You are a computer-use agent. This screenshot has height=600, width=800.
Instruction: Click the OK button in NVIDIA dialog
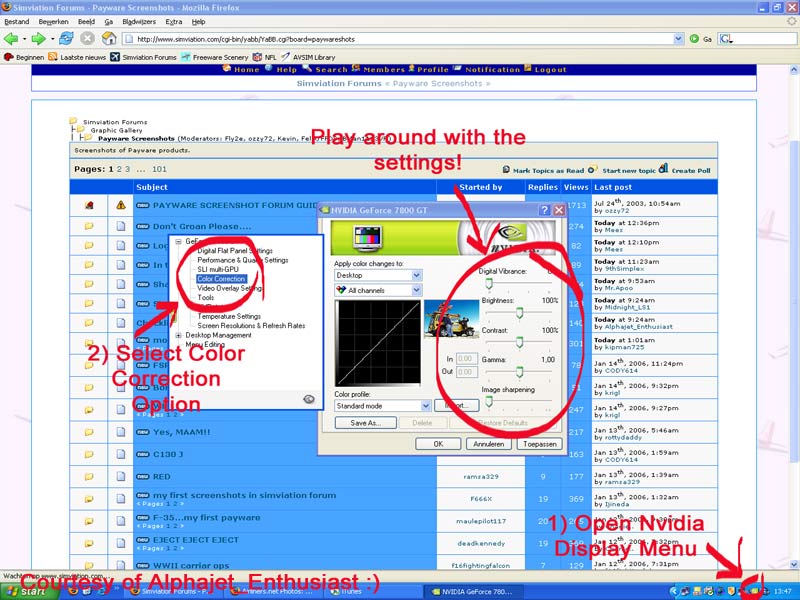(x=438, y=444)
